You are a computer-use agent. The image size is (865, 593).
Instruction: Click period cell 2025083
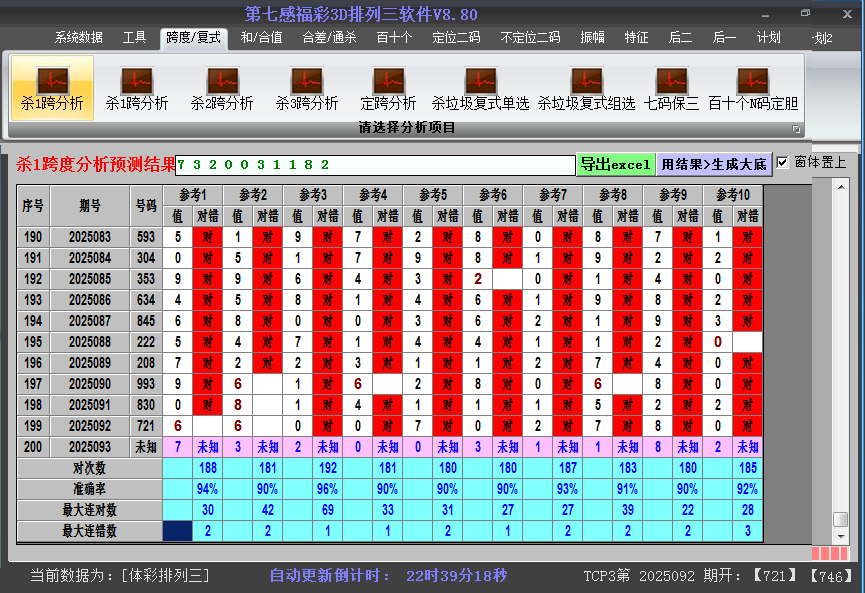pos(90,237)
